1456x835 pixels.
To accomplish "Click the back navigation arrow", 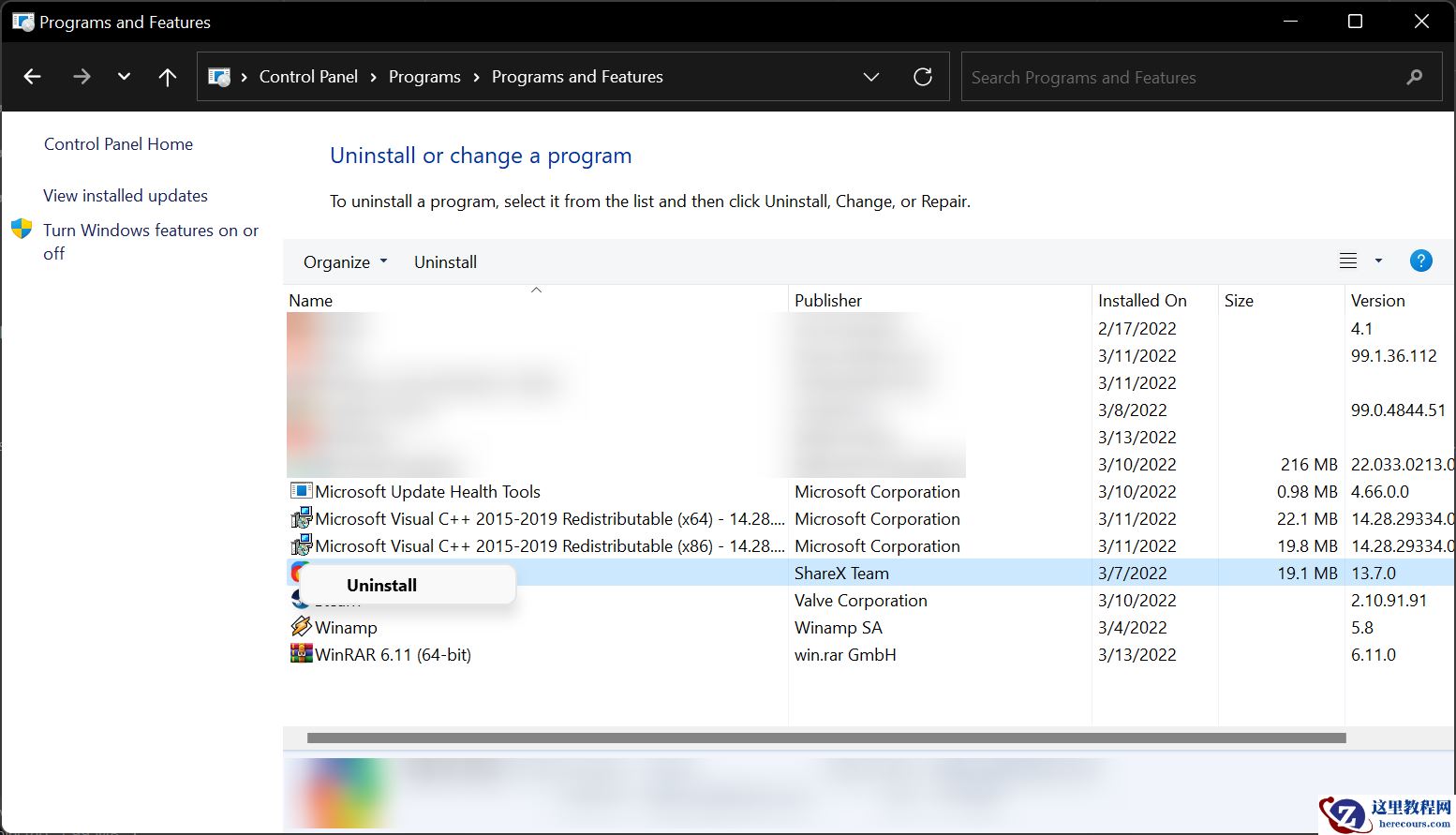I will pos(32,76).
